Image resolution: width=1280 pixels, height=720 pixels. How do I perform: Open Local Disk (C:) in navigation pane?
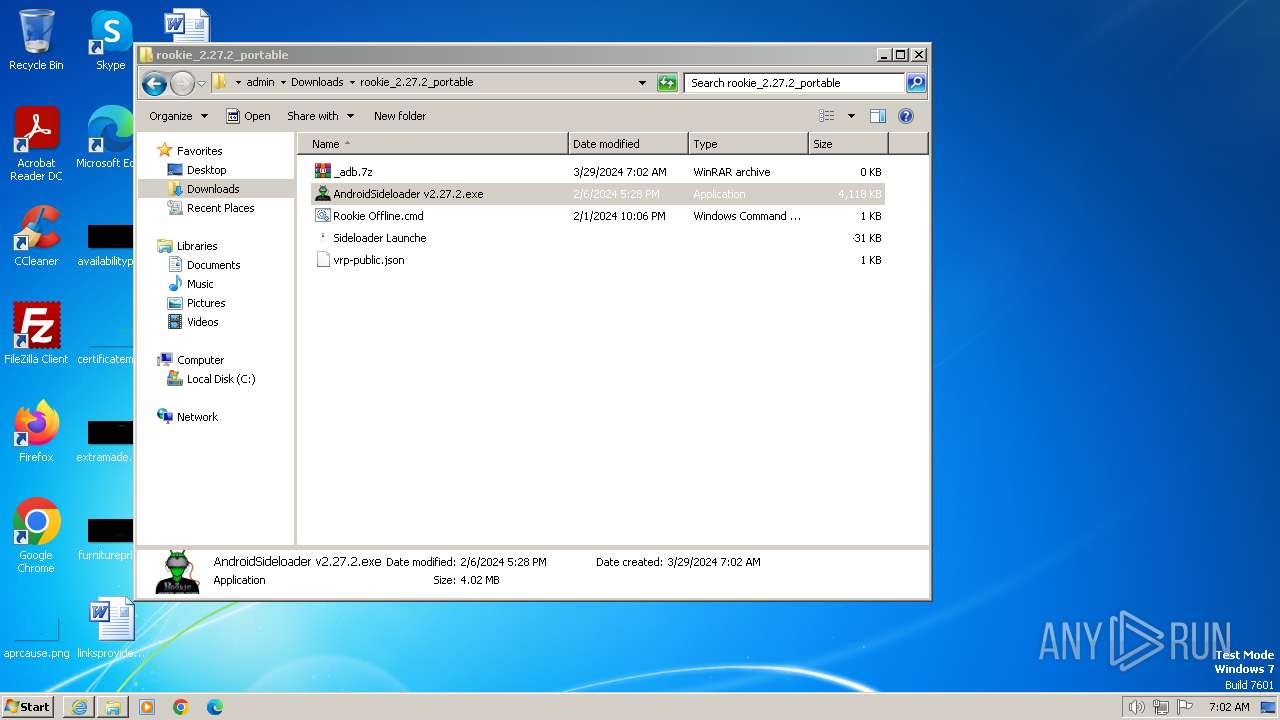tap(221, 379)
